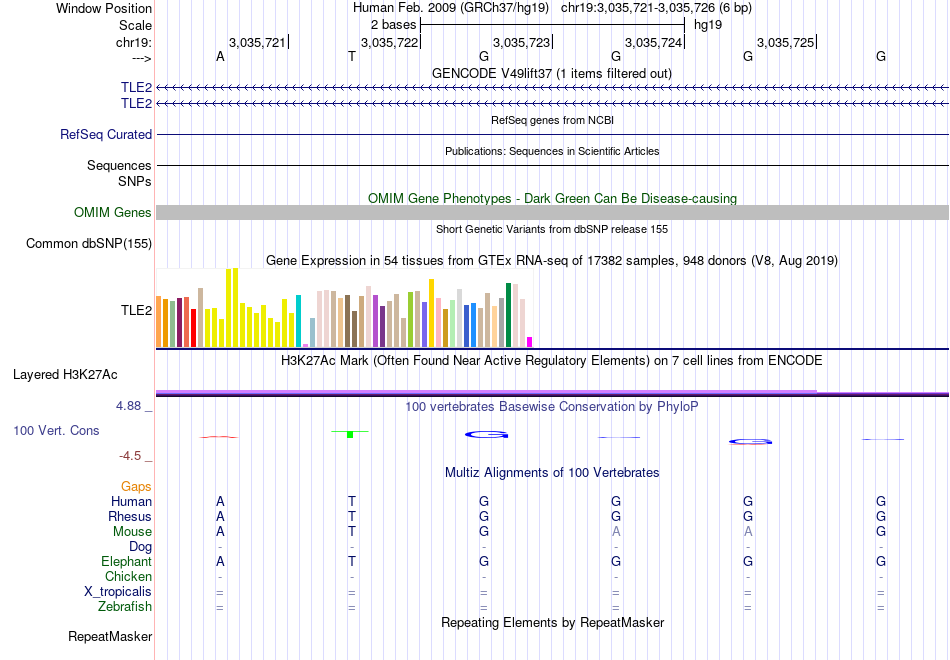This screenshot has height=660, width=950.
Task: Click the 100 Vert. Cons label
Action: (x=56, y=430)
